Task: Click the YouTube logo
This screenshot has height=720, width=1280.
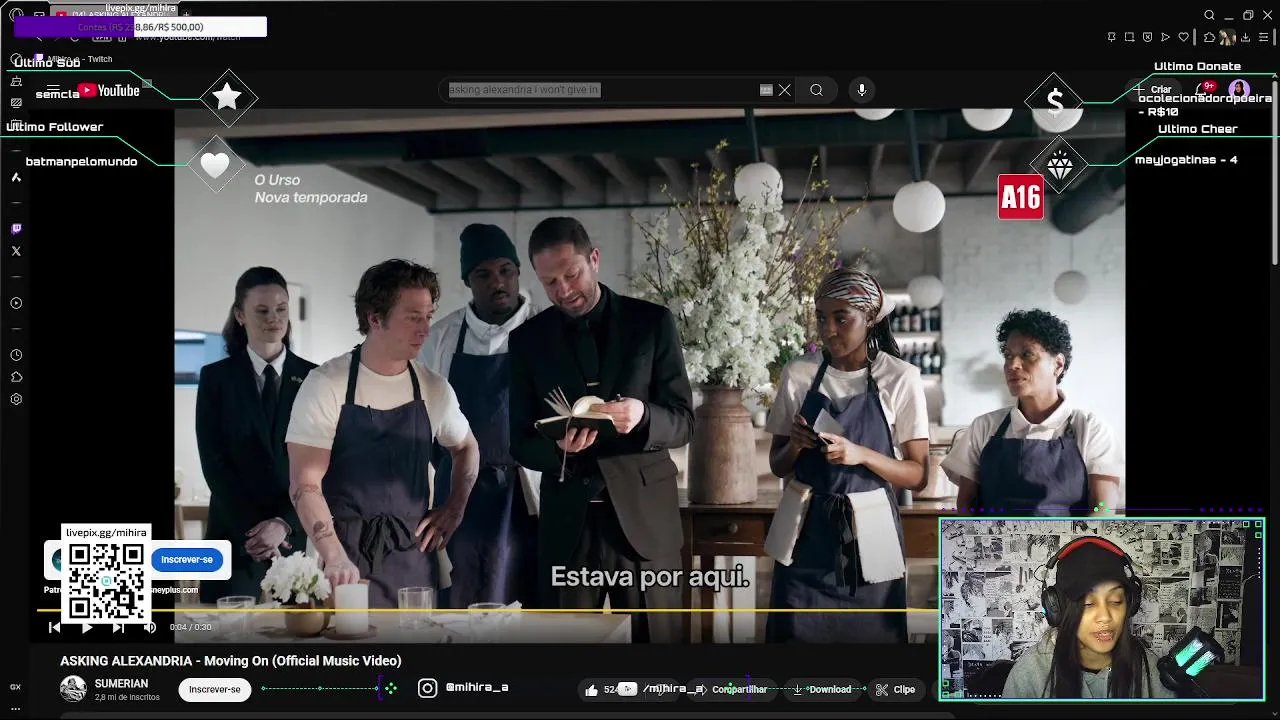Action: pyautogui.click(x=108, y=91)
